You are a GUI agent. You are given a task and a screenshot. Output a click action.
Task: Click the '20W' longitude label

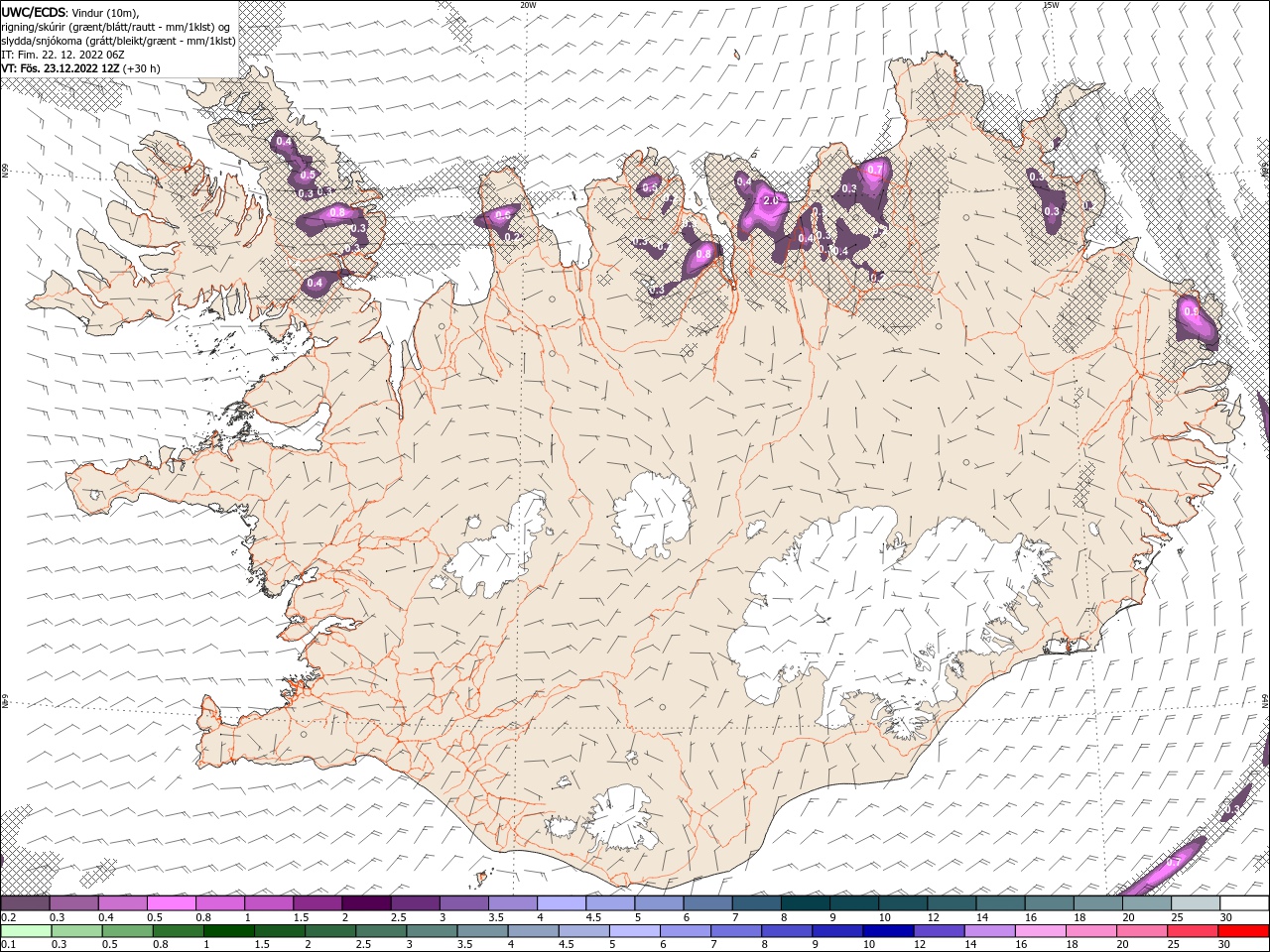(x=528, y=5)
